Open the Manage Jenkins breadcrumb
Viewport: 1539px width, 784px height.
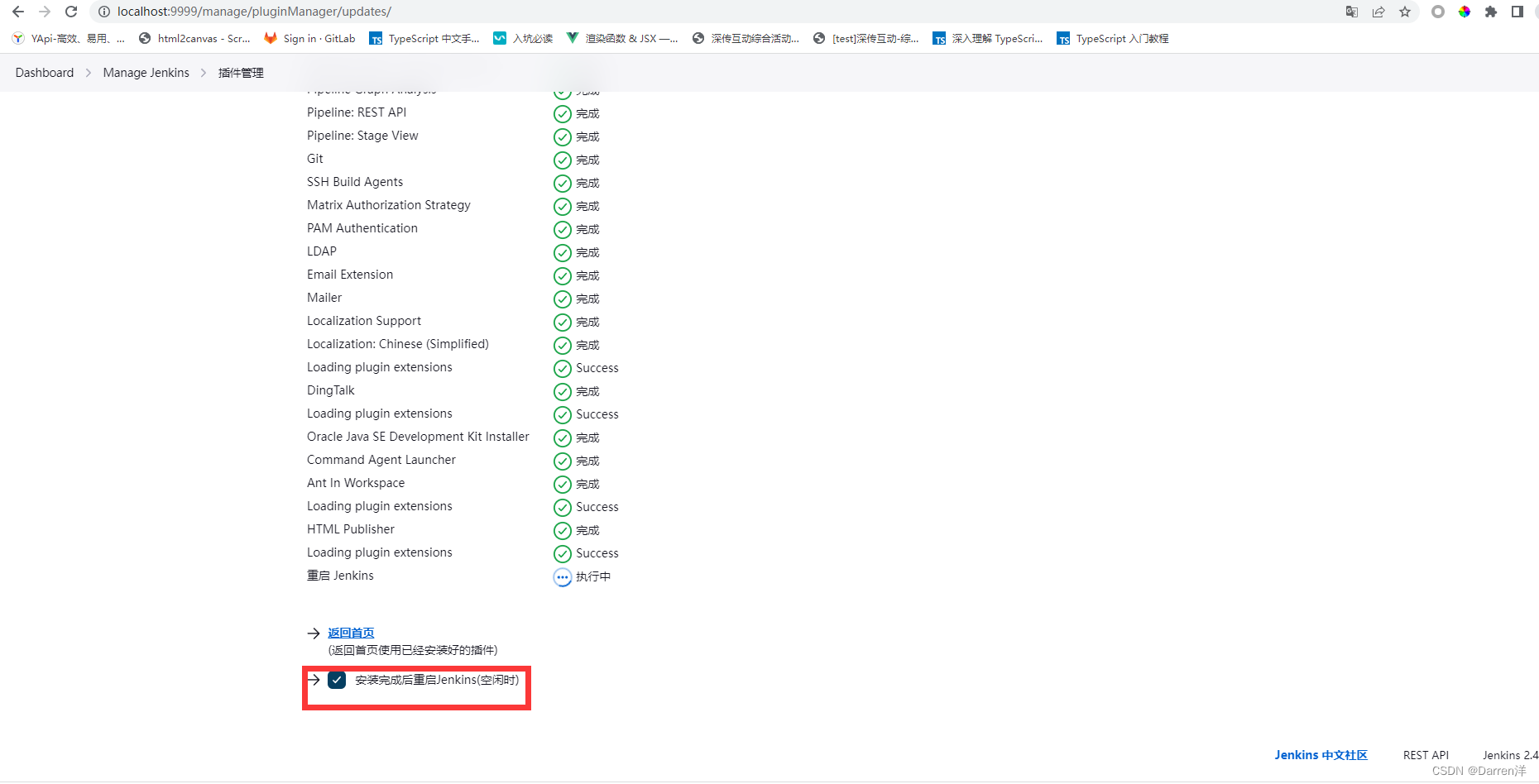pos(146,73)
